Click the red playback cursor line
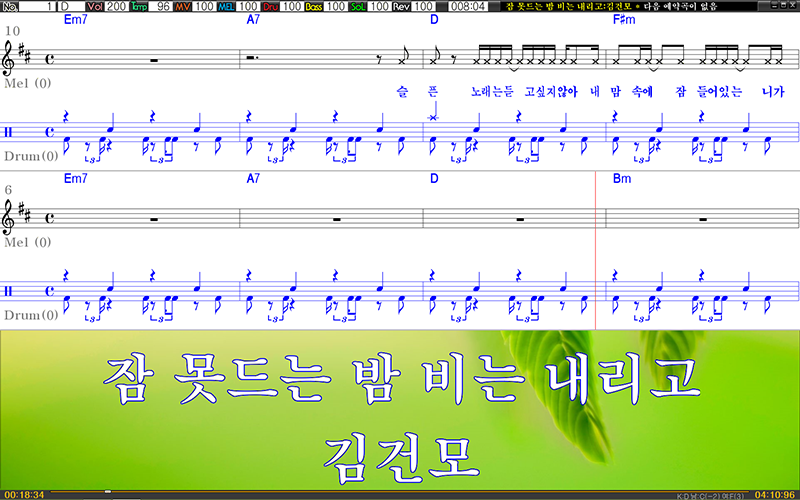The width and height of the screenshot is (800, 500). coord(595,250)
